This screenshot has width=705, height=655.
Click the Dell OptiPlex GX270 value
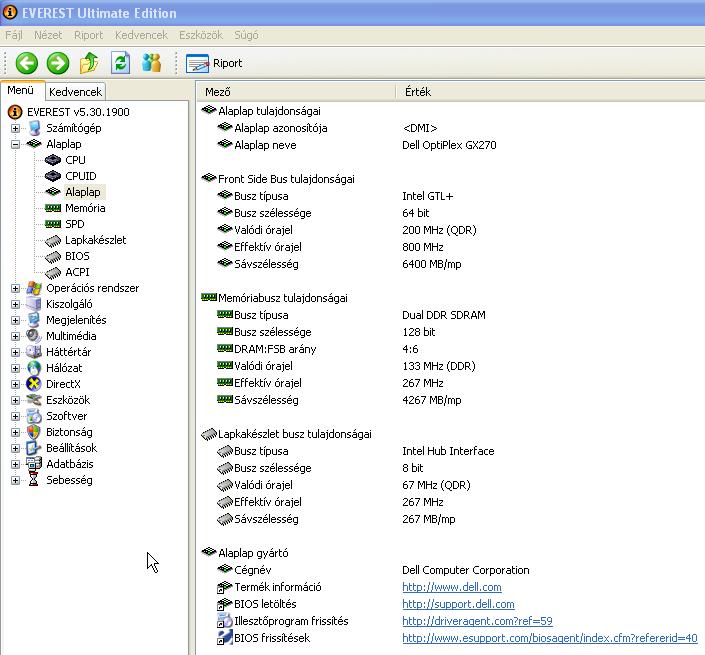449,145
